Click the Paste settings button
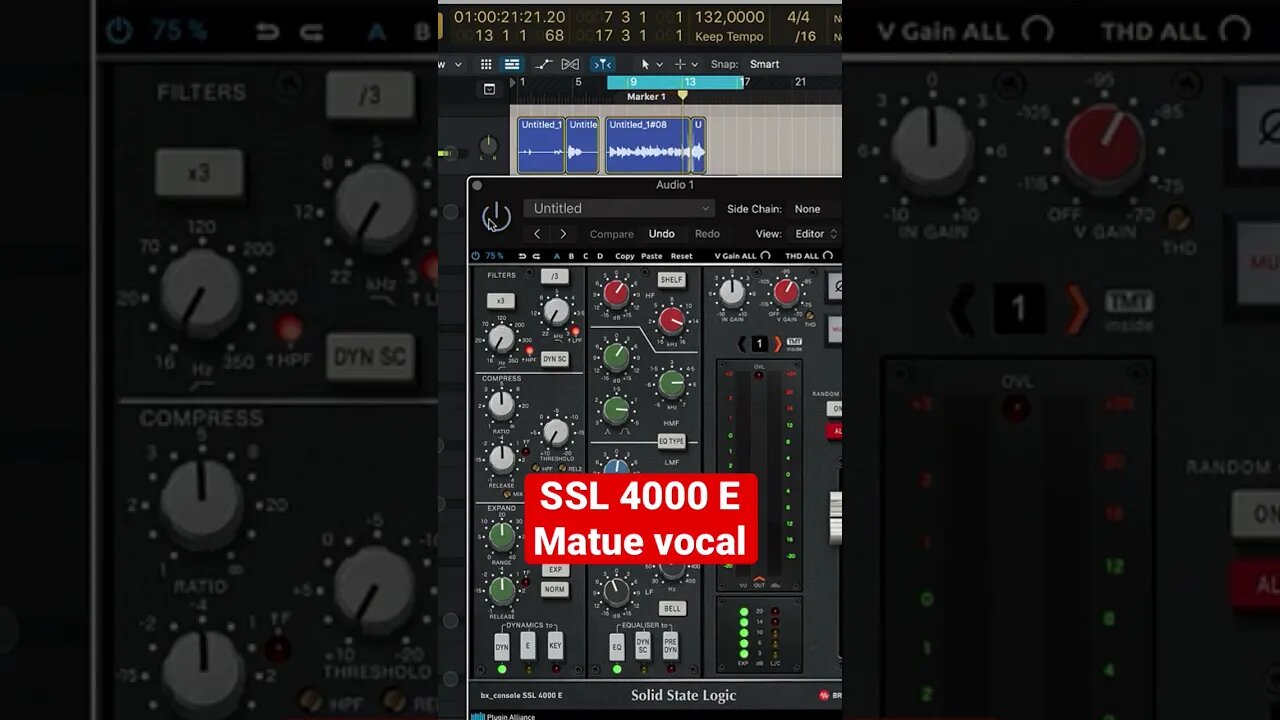 pos(652,256)
